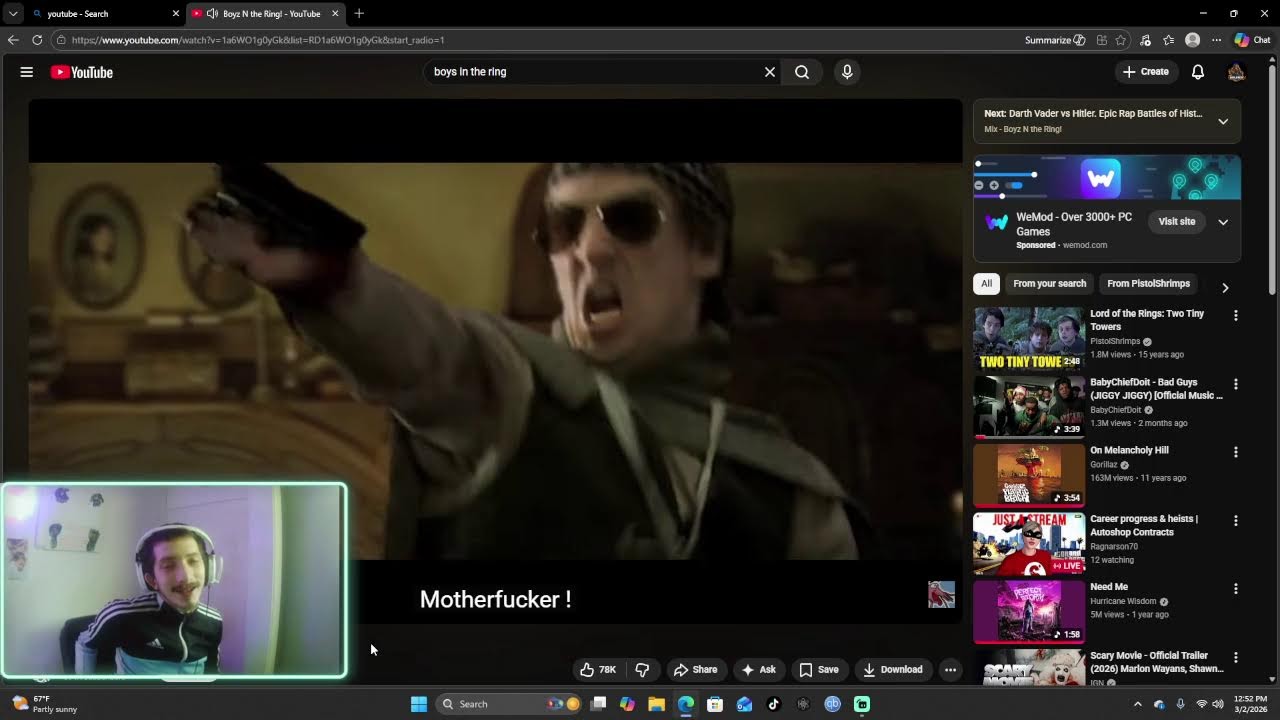The image size is (1280, 720).
Task: Open options for On Melancholy Hill
Action: [x=1236, y=452]
